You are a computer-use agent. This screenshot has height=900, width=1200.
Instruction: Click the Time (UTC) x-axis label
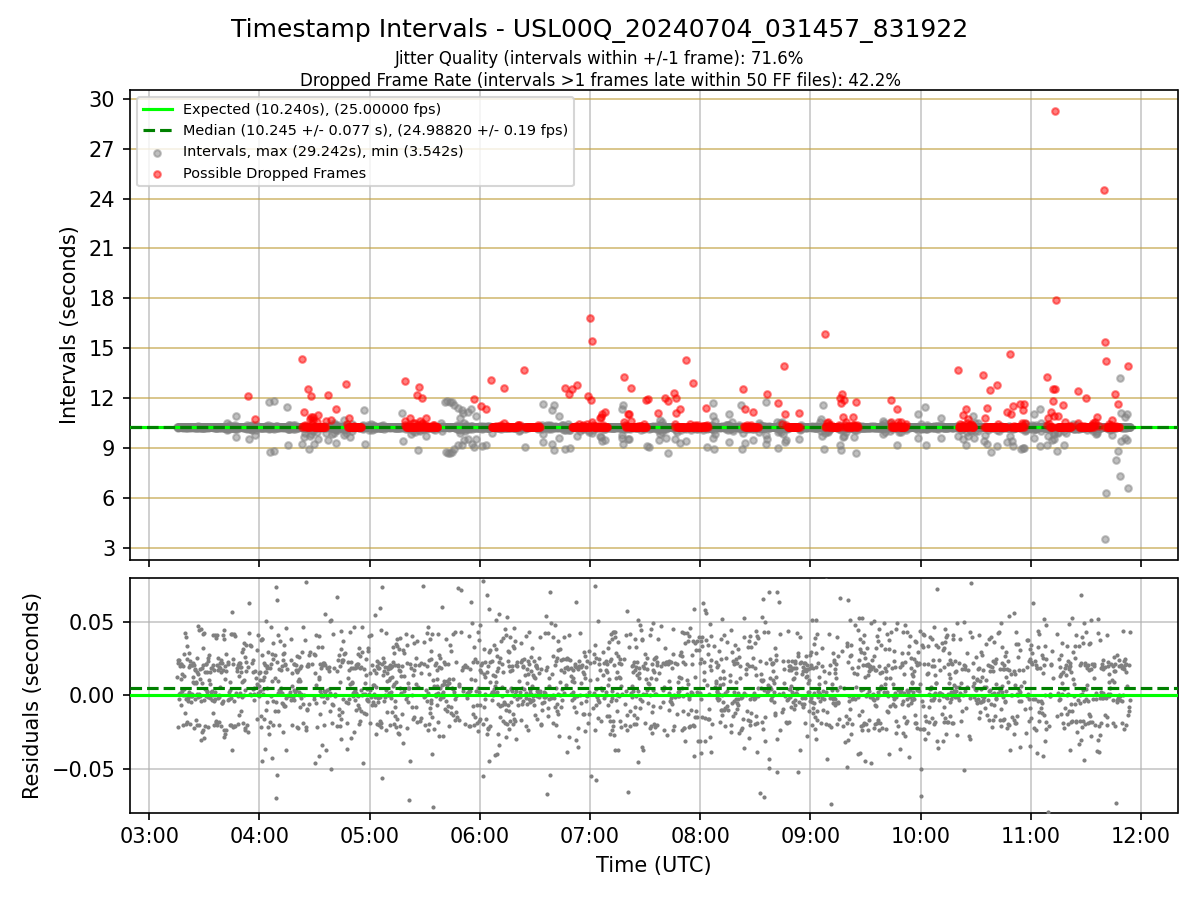click(x=653, y=865)
